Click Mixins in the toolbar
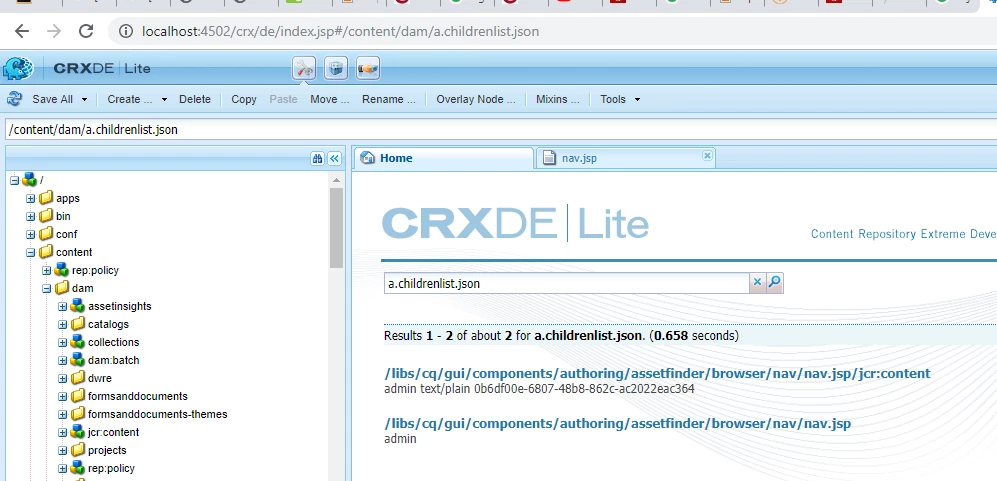 (558, 99)
